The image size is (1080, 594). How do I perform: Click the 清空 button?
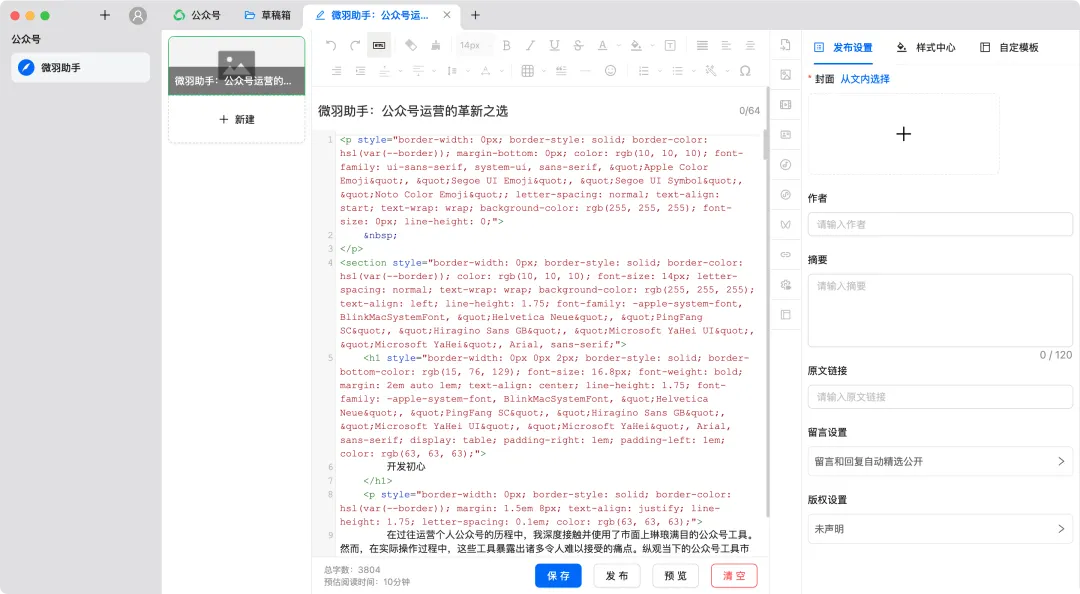tap(734, 575)
